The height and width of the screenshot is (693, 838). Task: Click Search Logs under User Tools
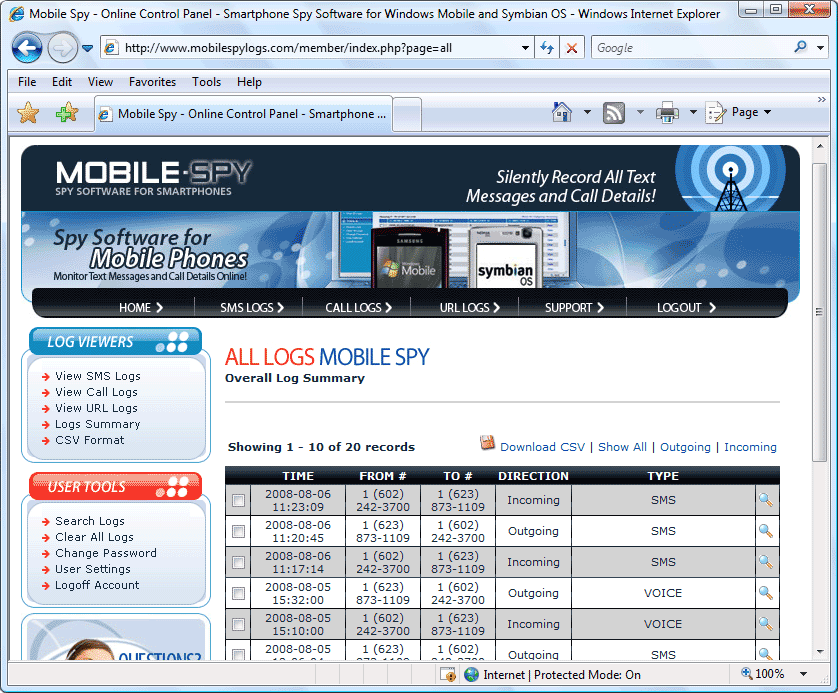pyautogui.click(x=89, y=521)
